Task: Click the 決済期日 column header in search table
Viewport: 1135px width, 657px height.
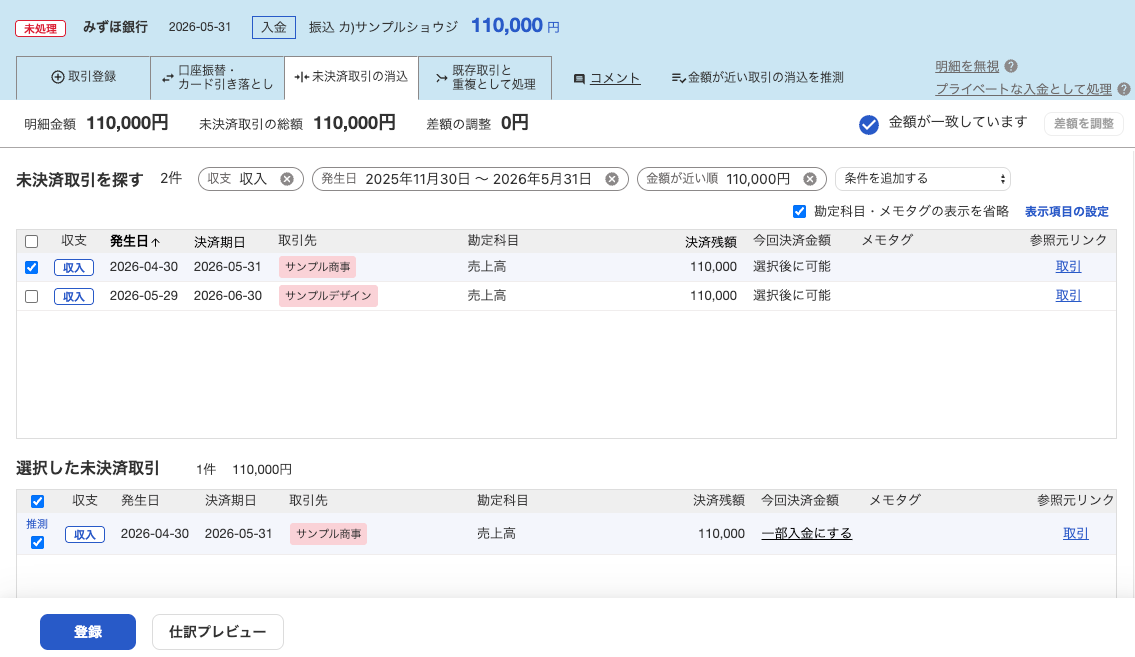Action: click(x=219, y=242)
